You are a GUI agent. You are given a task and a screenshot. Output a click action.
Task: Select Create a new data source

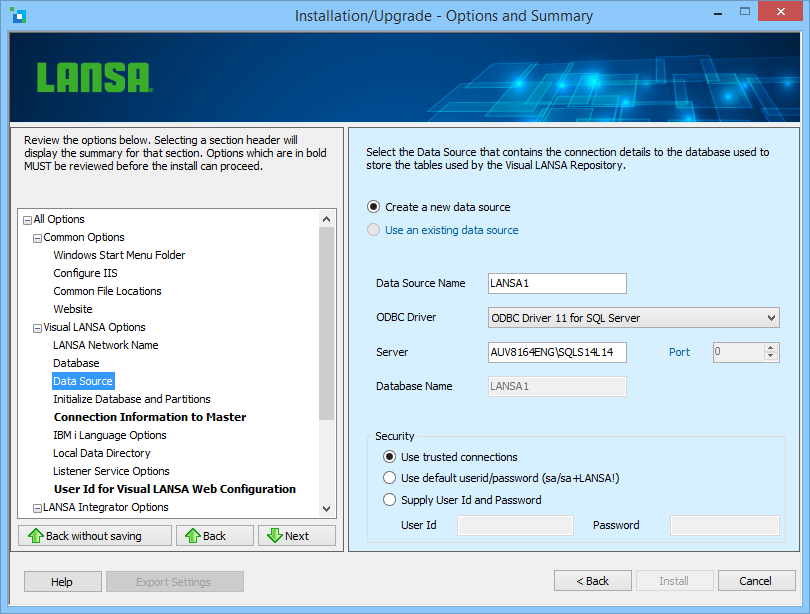(x=439, y=207)
